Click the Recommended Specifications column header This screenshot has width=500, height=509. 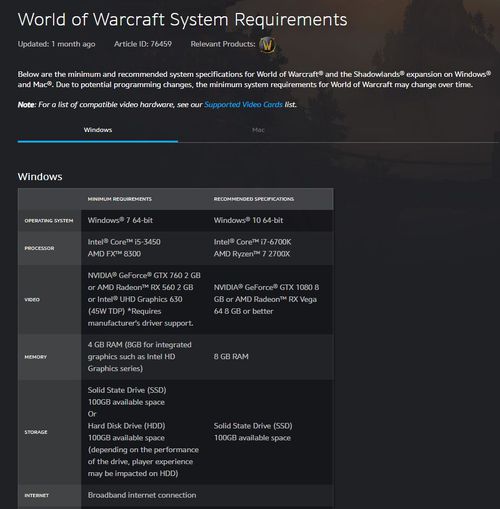pos(254,199)
